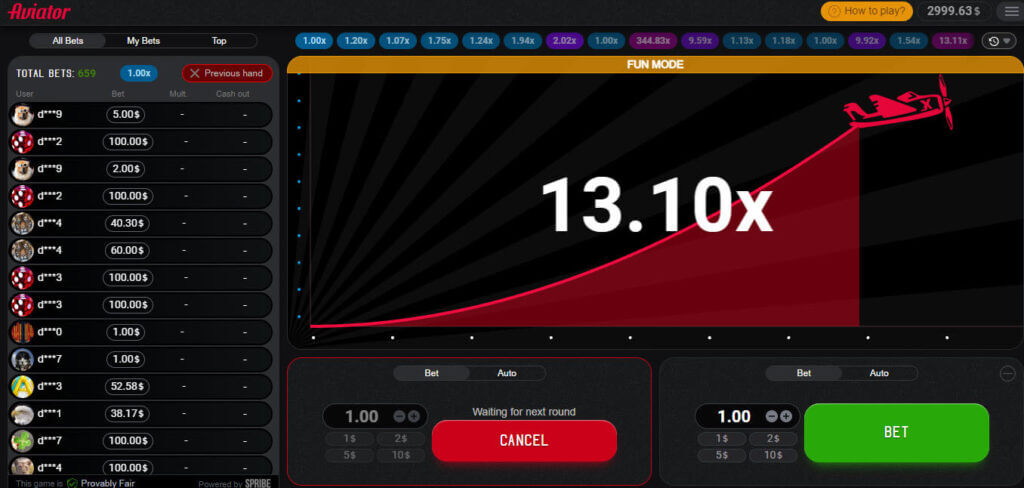
Task: Place bet with green BET button
Action: tap(896, 432)
